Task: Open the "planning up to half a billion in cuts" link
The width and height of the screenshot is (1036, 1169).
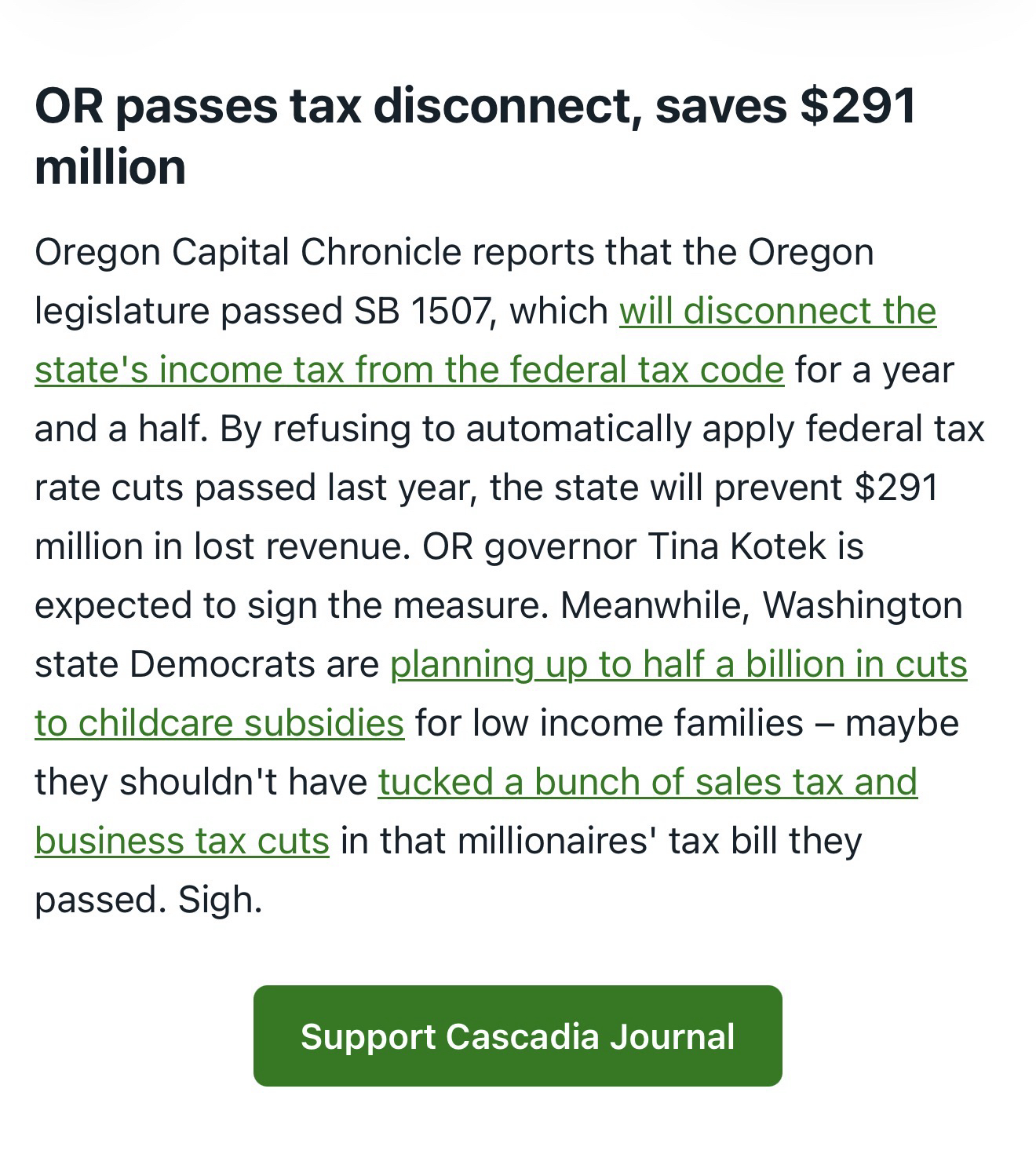Action: click(x=678, y=665)
